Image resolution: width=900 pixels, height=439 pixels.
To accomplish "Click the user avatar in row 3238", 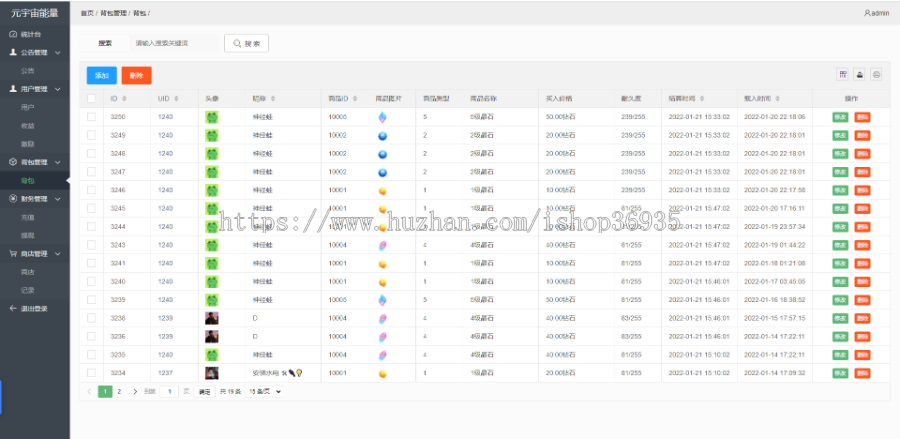I will tap(212, 318).
